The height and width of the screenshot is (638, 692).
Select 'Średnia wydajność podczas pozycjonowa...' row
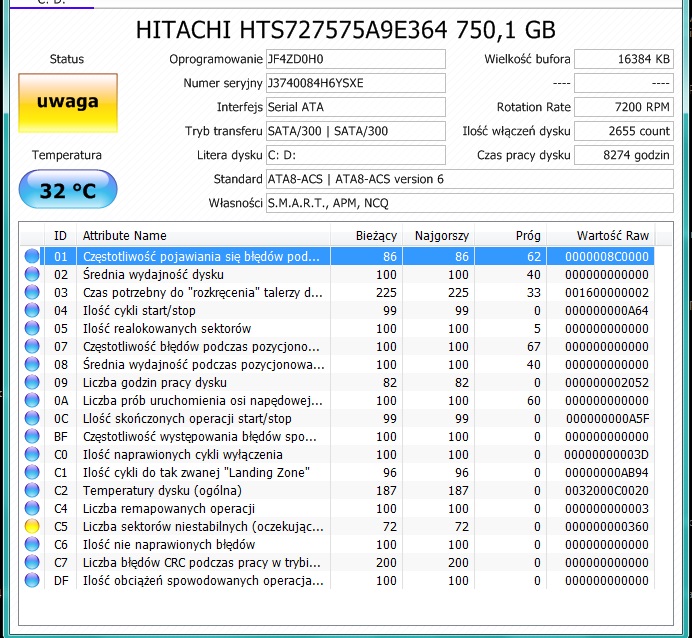coord(338,364)
